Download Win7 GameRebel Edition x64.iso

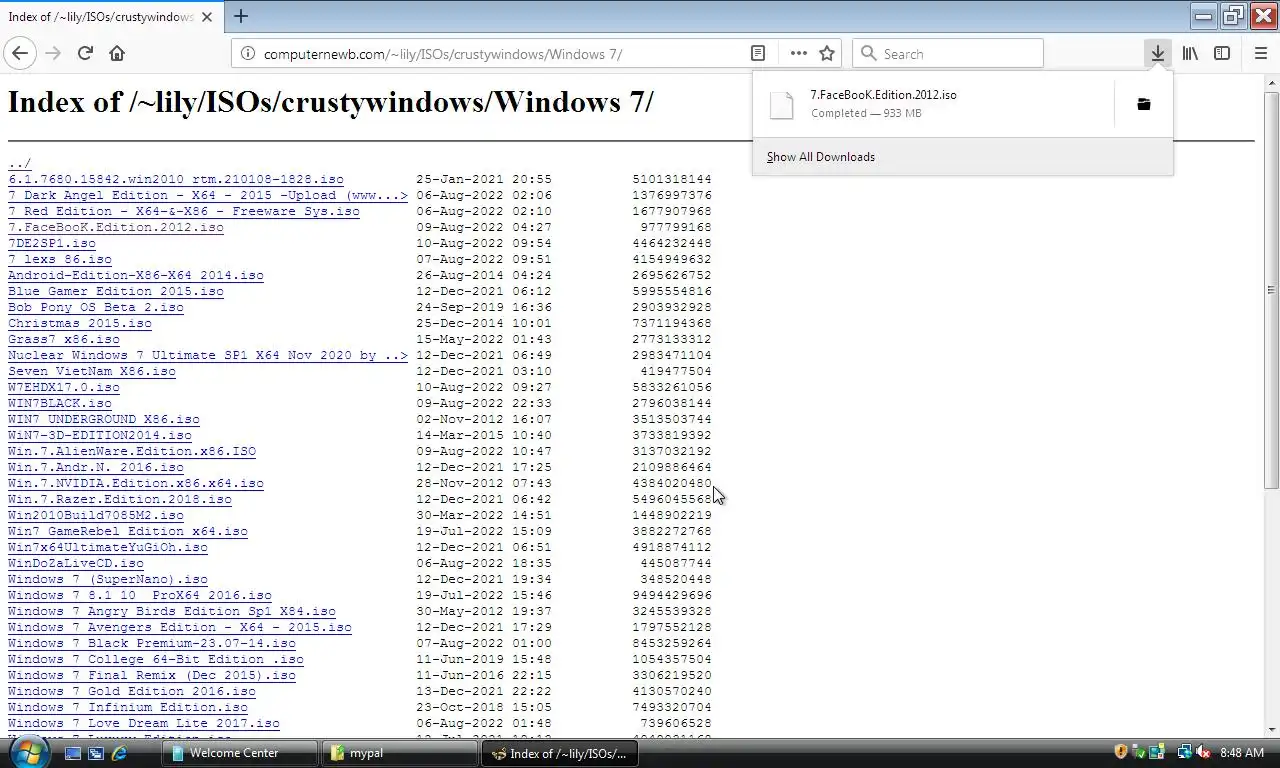[127, 531]
